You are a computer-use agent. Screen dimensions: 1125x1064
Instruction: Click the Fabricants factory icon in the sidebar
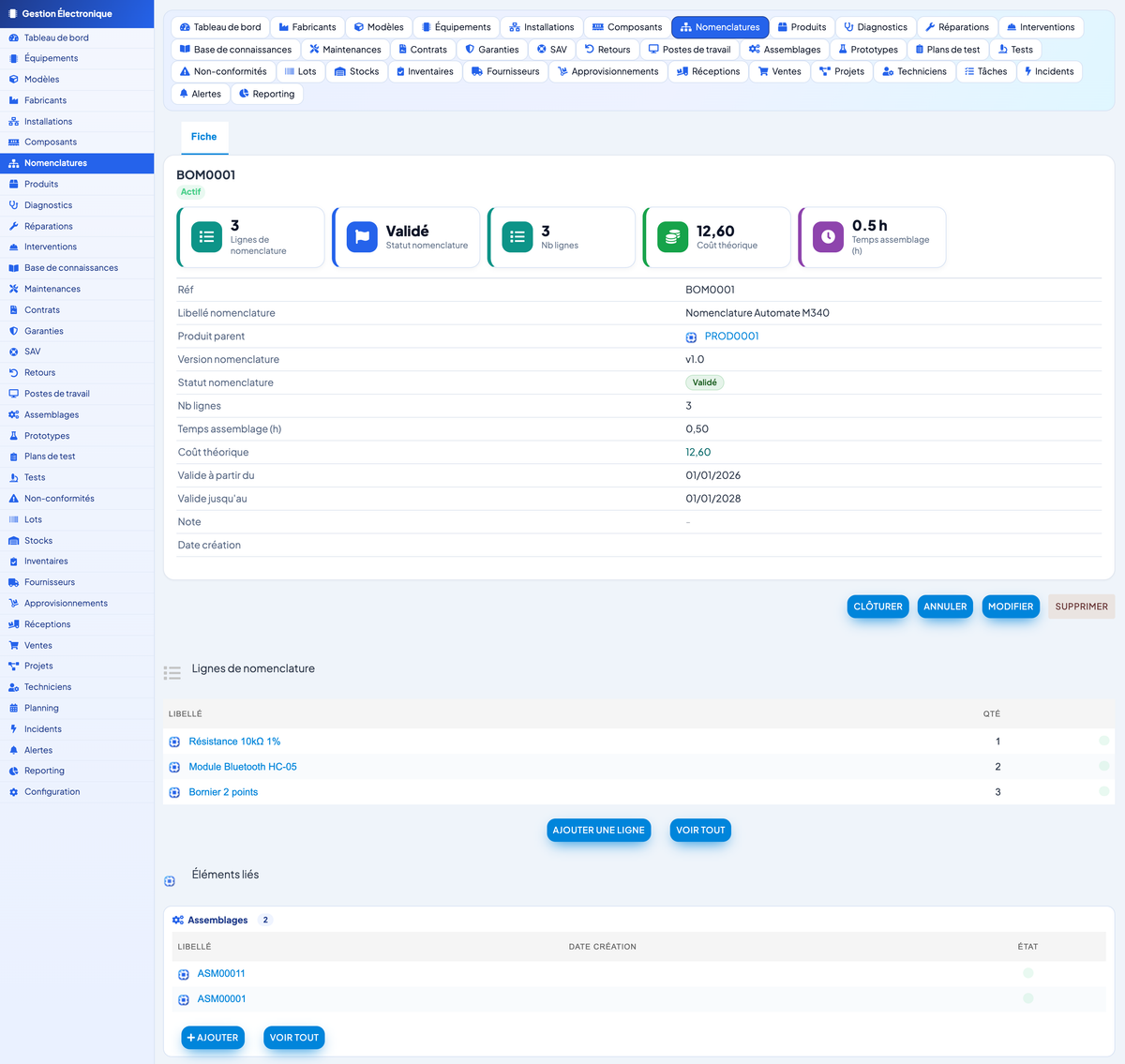click(x=13, y=100)
